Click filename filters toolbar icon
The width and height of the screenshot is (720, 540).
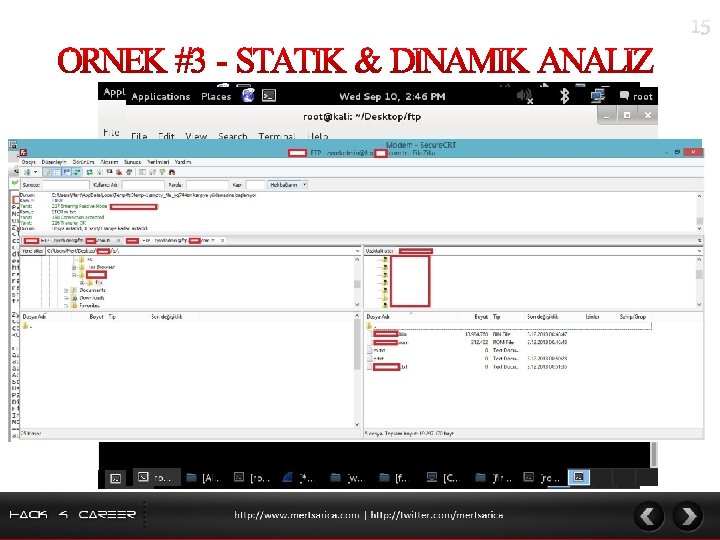click(141, 172)
